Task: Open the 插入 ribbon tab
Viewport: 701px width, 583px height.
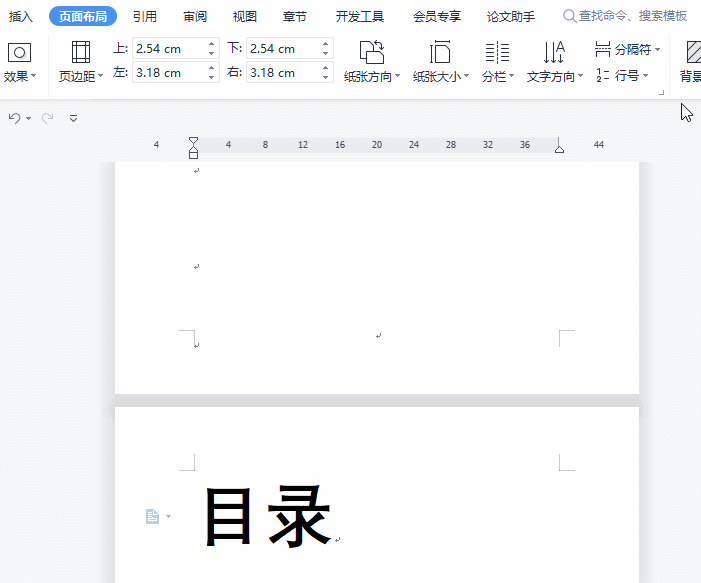Action: (21, 17)
